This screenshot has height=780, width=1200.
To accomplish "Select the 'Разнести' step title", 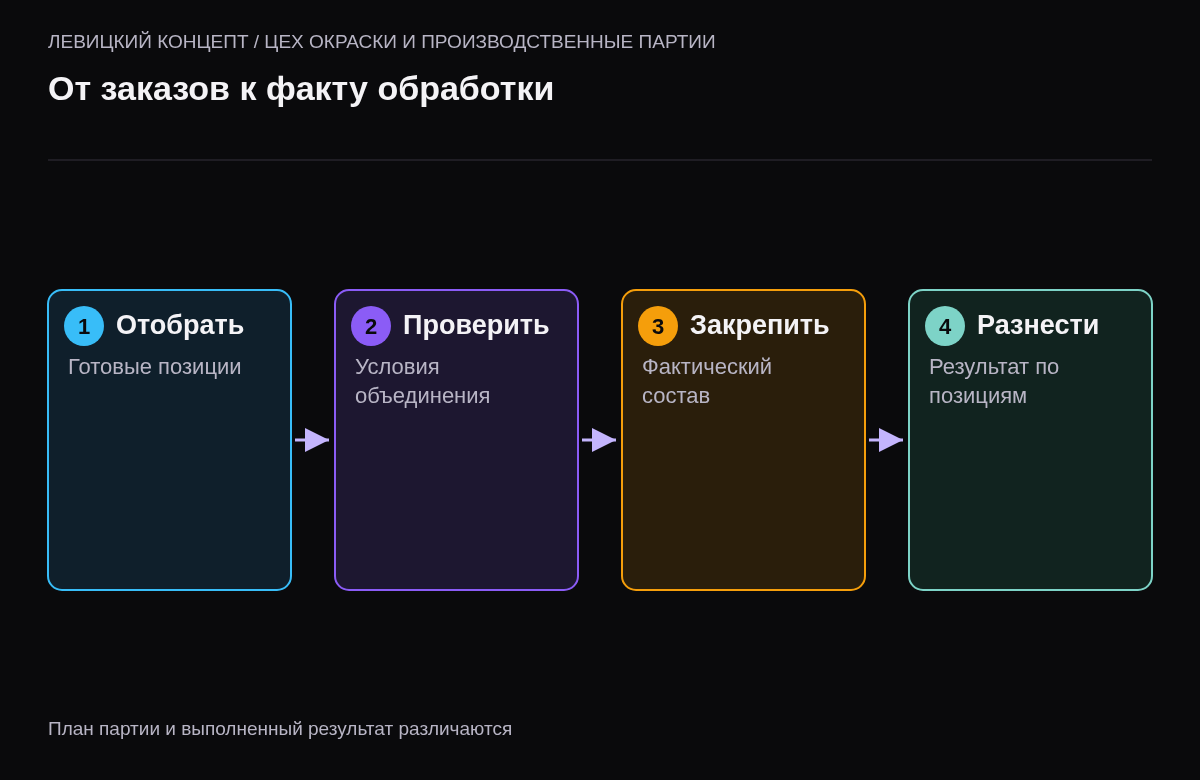I will click(1038, 325).
